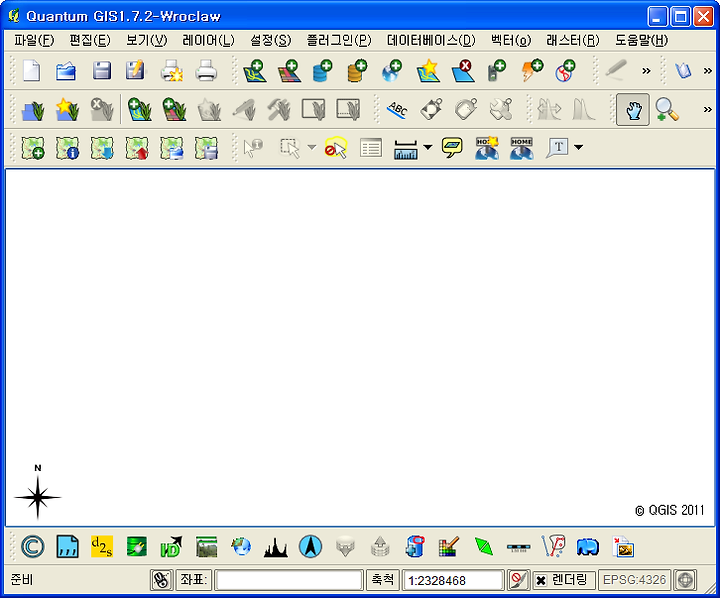Click the delimited text layer plugin icon

tap(68, 547)
